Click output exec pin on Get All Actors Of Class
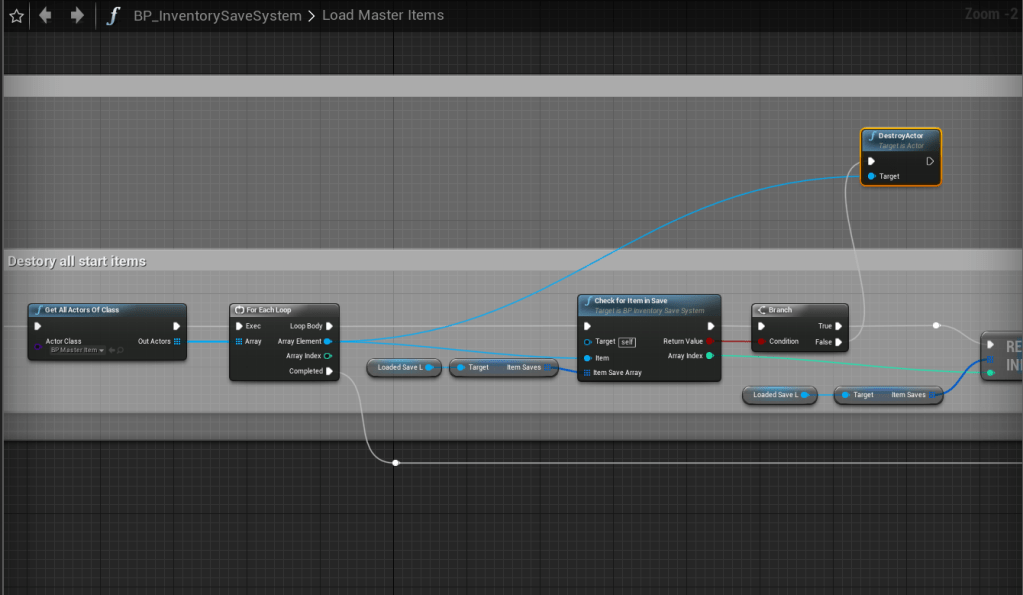Image resolution: width=1023 pixels, height=595 pixels. pyautogui.click(x=176, y=326)
